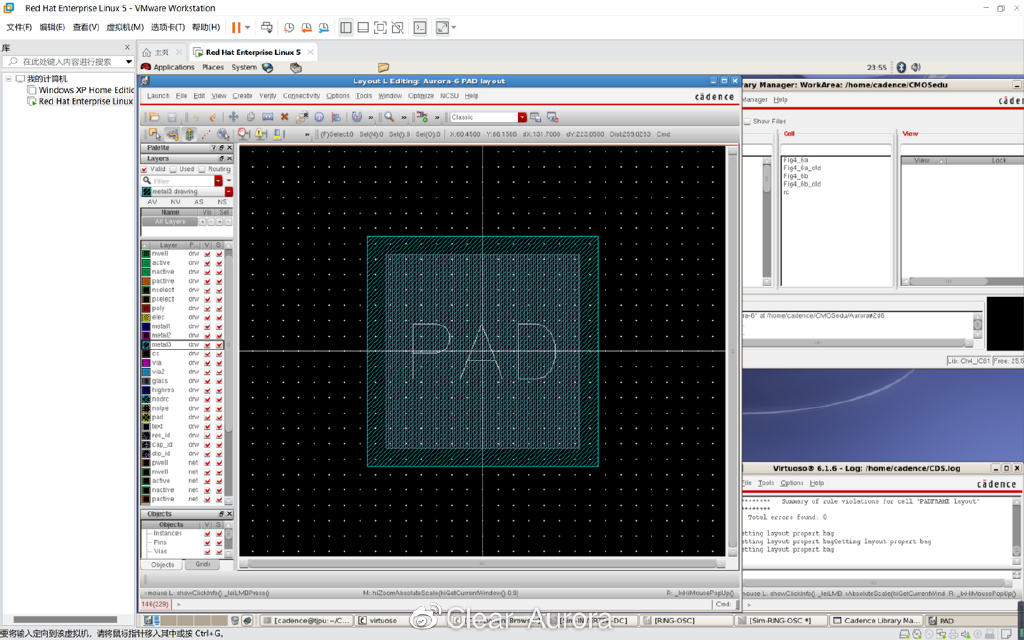The image size is (1024, 640).
Task: Select Fig4_6a cell in Library Manager
Action: tap(795, 160)
